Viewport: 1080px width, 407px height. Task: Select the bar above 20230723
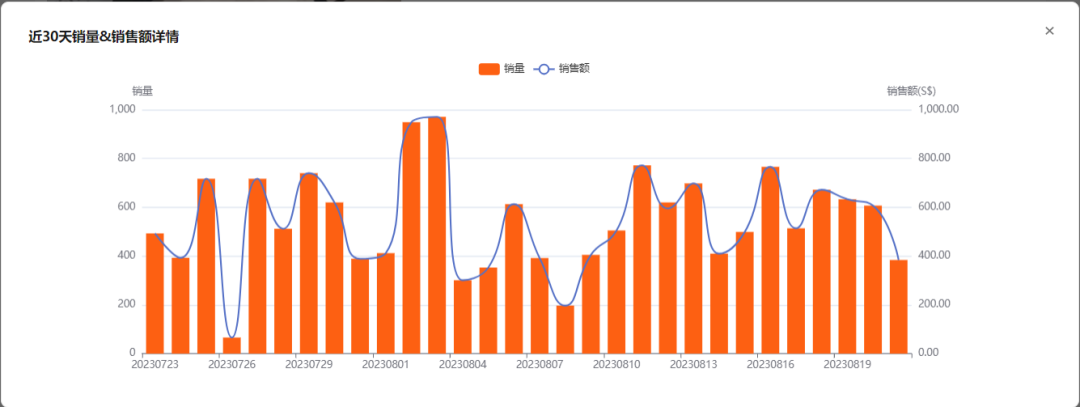(155, 293)
